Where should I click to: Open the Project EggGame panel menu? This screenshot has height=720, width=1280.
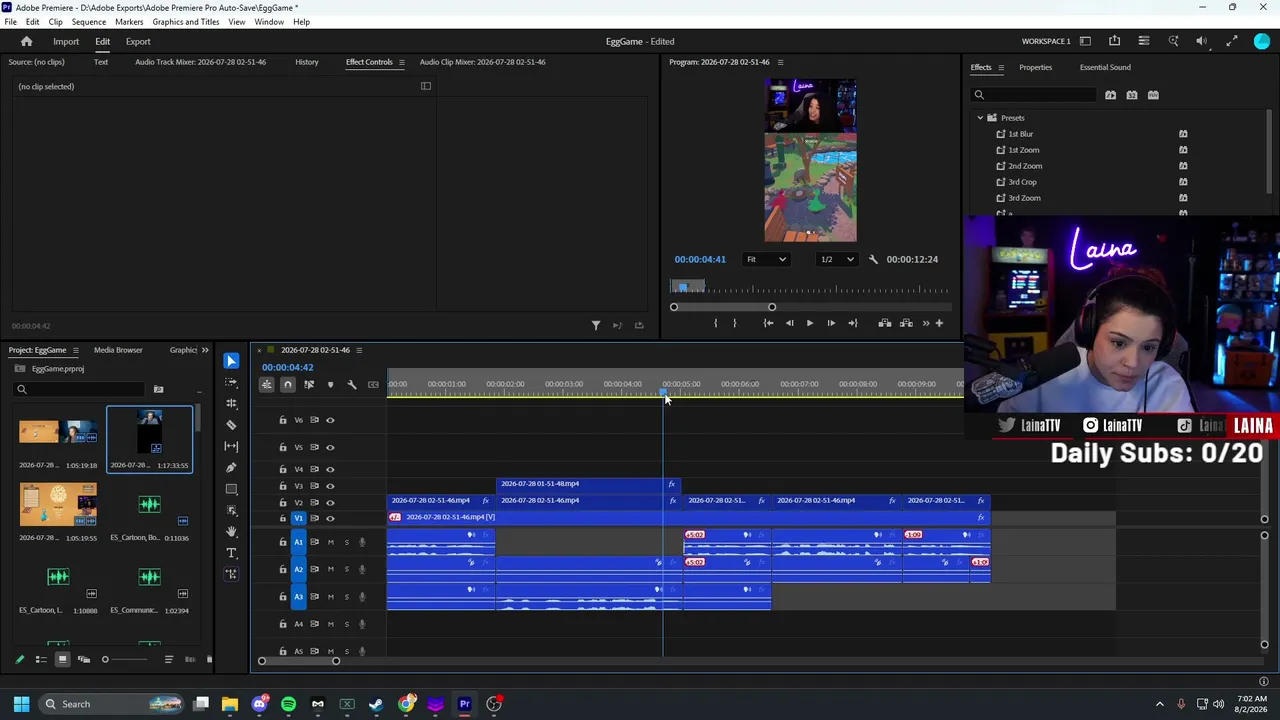[x=75, y=350]
